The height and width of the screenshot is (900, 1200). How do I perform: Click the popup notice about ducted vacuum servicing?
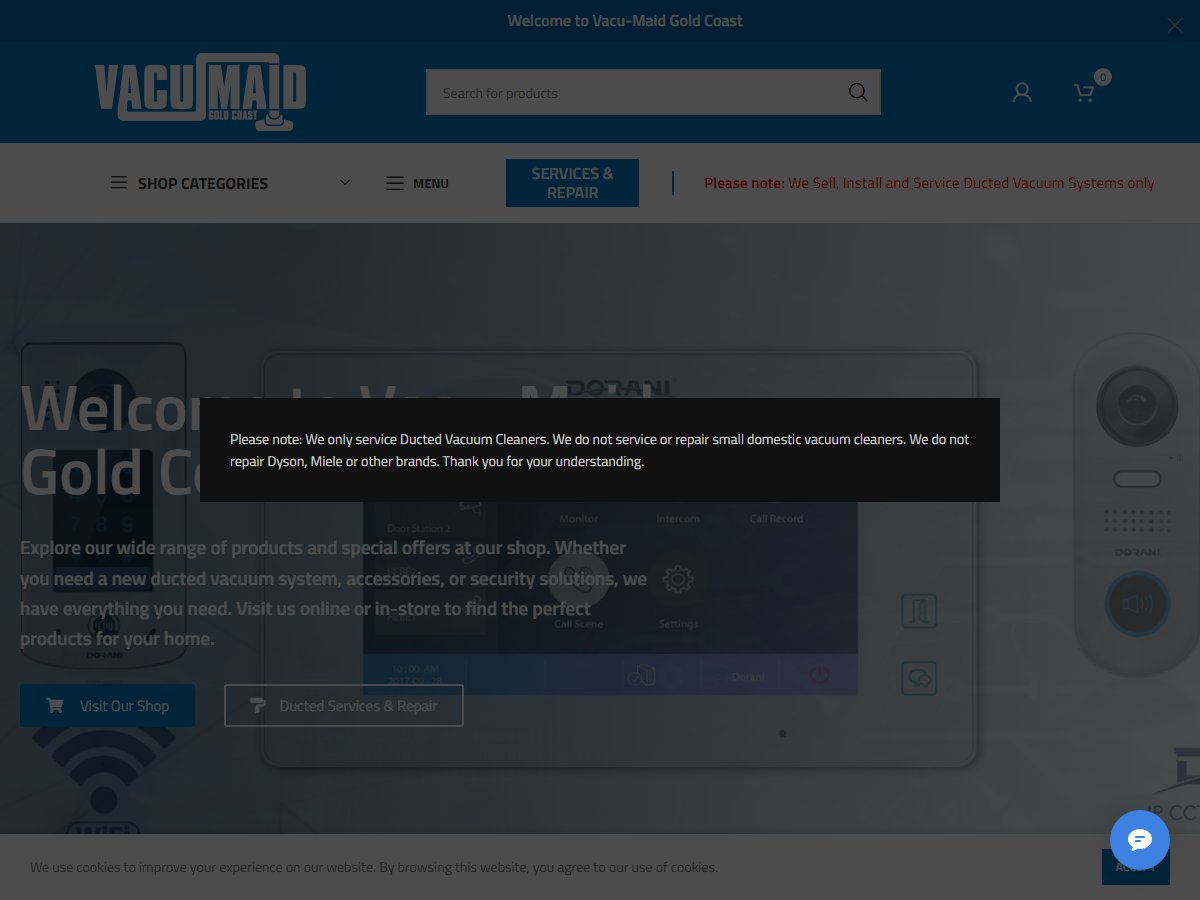(600, 450)
